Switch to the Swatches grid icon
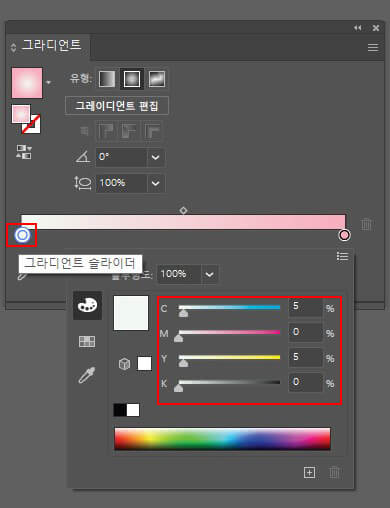 [87, 341]
